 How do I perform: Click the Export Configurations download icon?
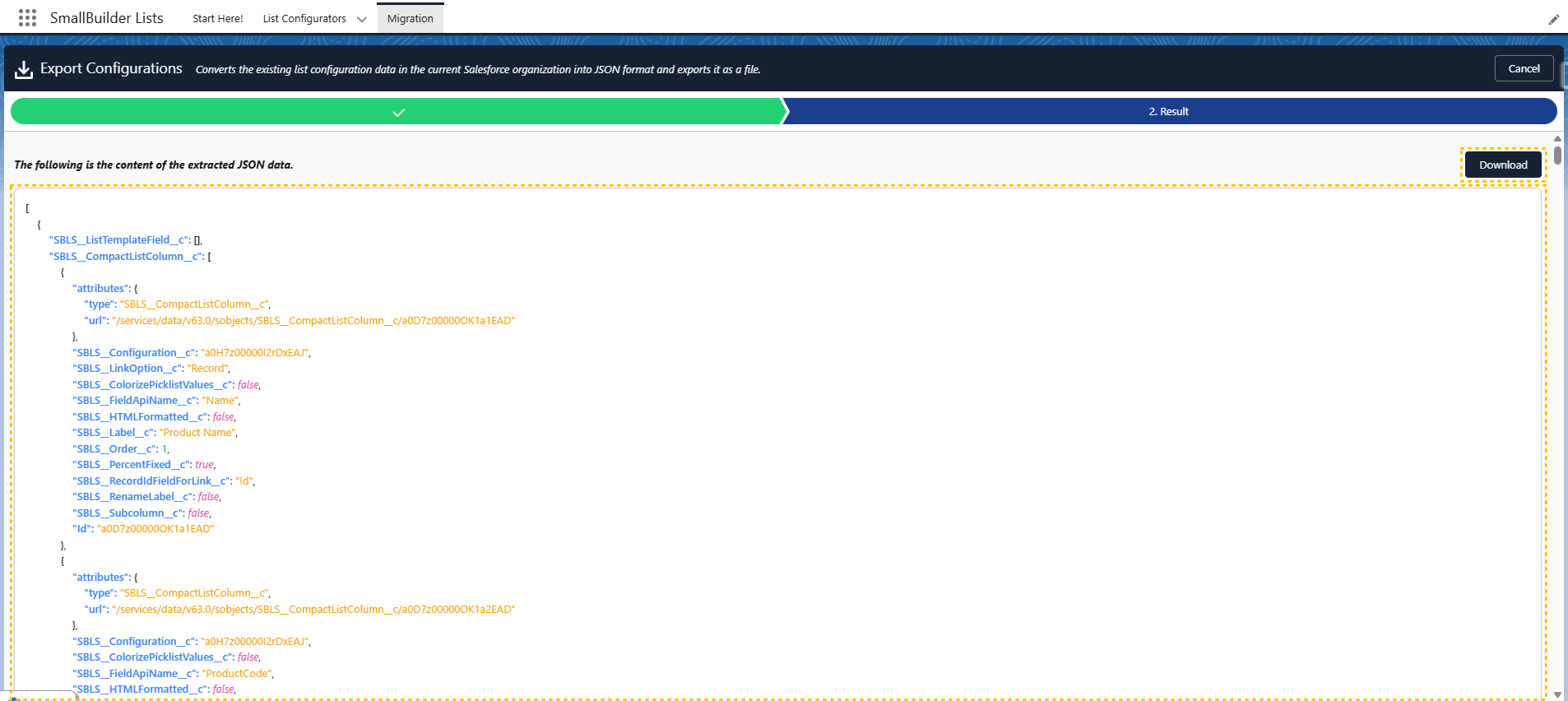coord(24,70)
